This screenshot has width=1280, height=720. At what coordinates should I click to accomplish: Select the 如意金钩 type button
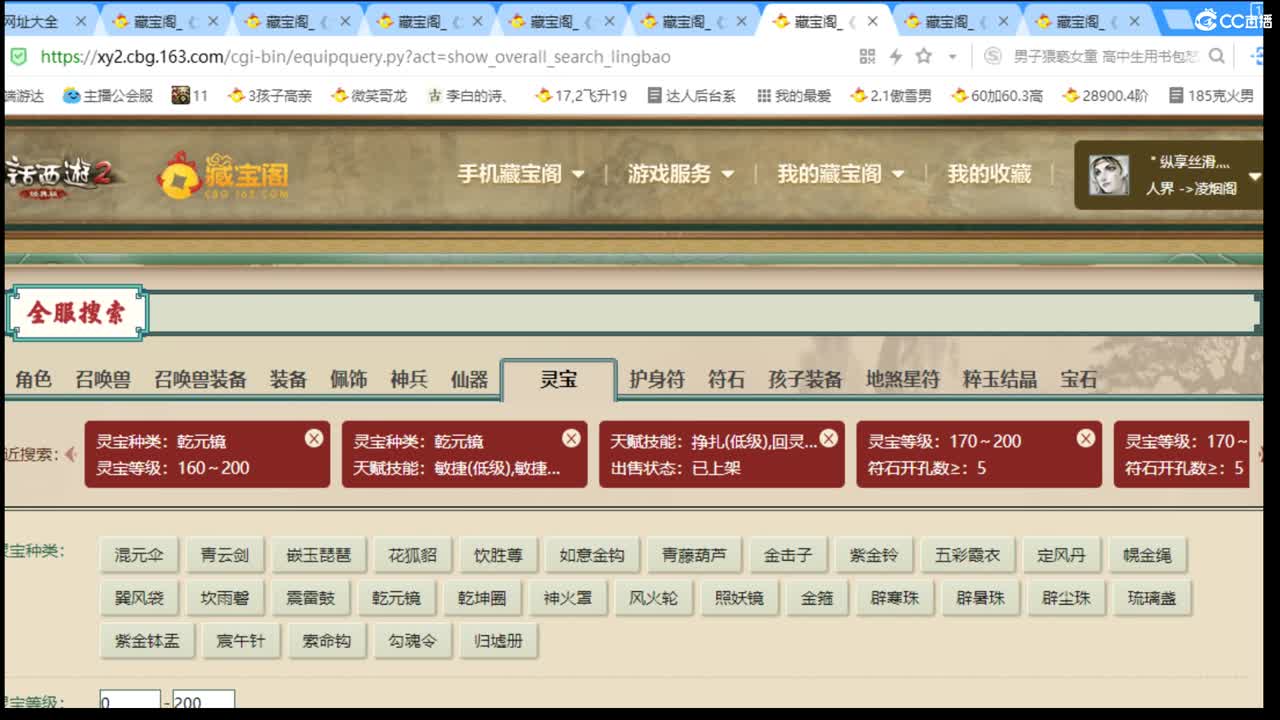point(591,555)
